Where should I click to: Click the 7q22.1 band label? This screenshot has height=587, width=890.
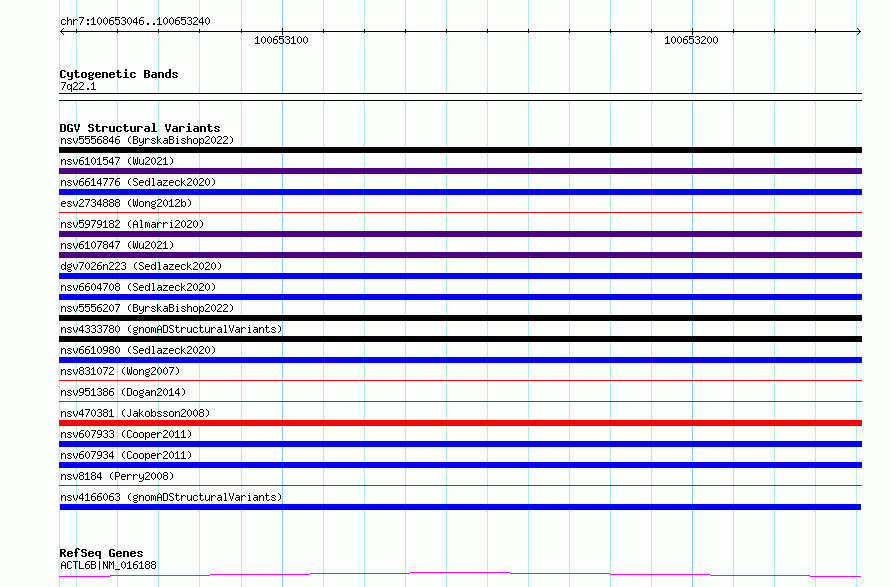click(78, 86)
